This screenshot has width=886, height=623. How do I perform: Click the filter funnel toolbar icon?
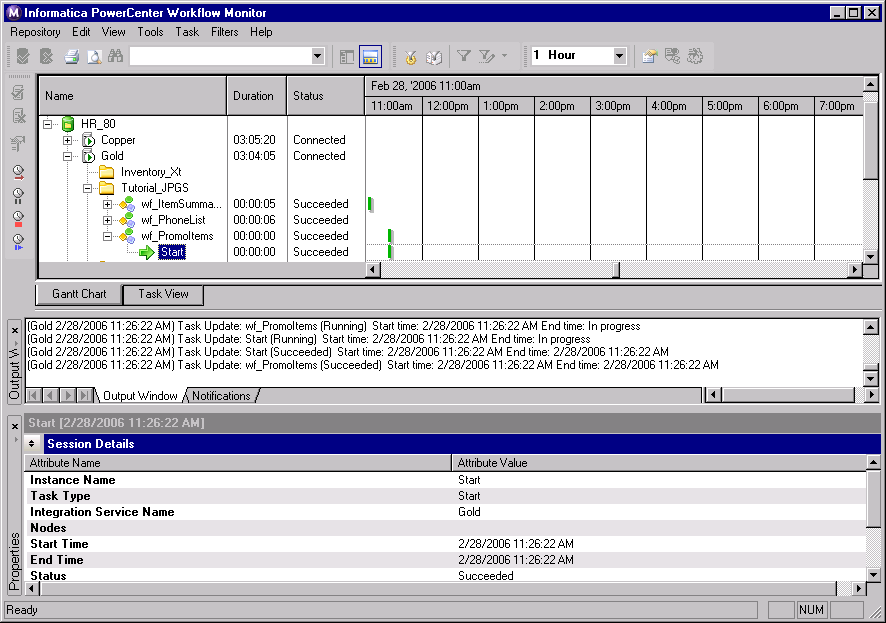464,56
